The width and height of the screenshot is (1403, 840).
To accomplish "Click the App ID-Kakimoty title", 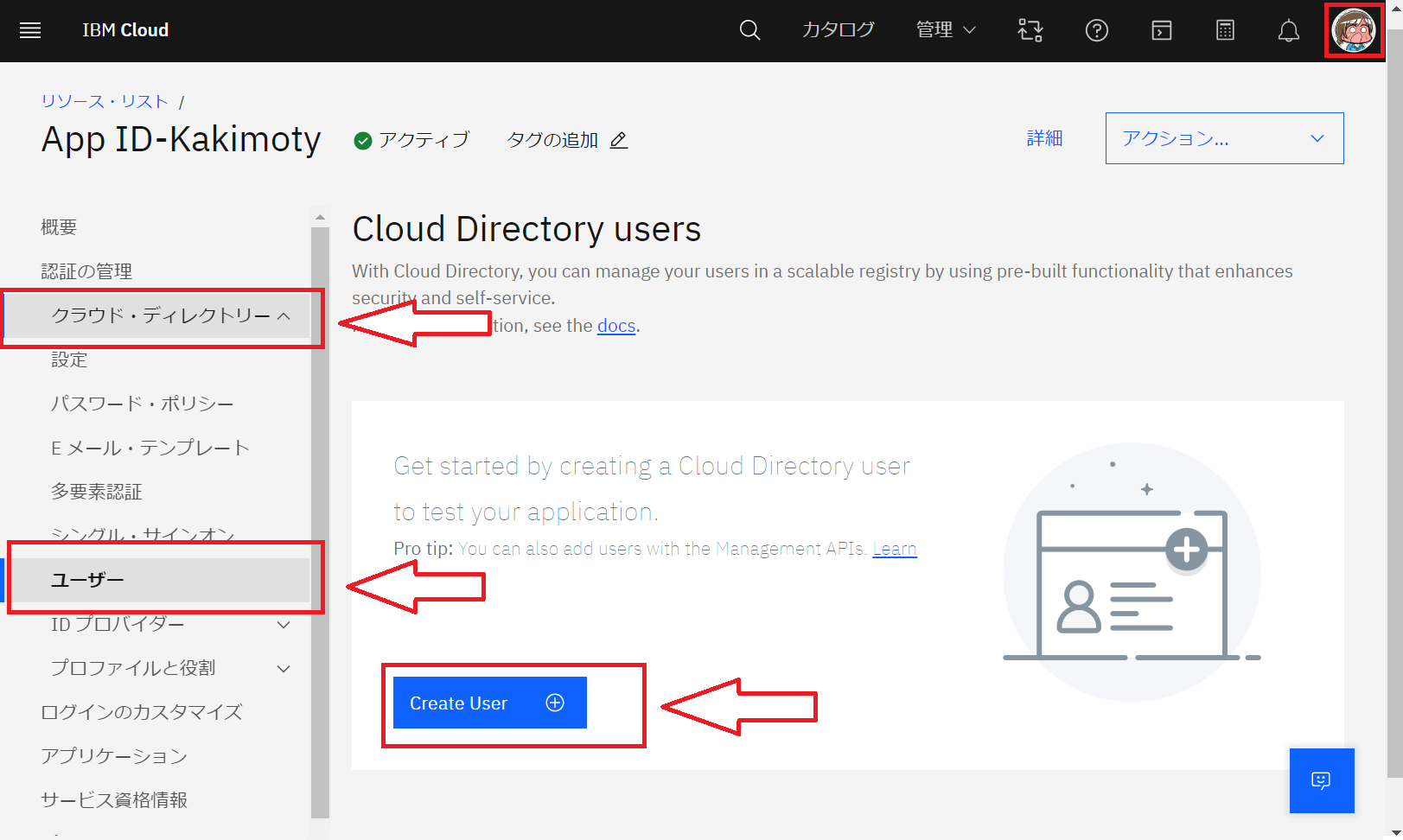I will tap(182, 139).
